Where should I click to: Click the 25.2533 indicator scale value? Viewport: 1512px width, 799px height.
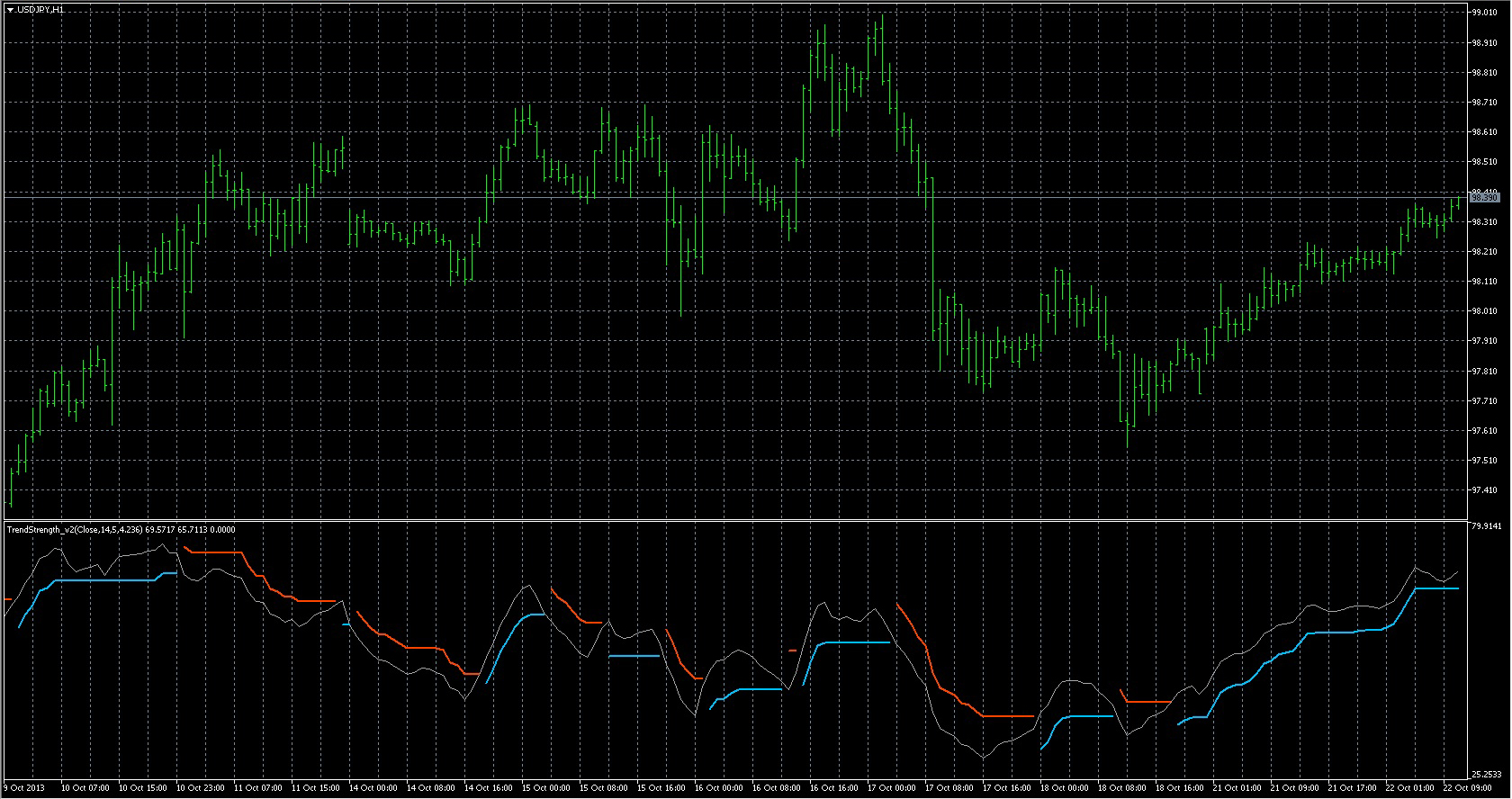[1486, 774]
